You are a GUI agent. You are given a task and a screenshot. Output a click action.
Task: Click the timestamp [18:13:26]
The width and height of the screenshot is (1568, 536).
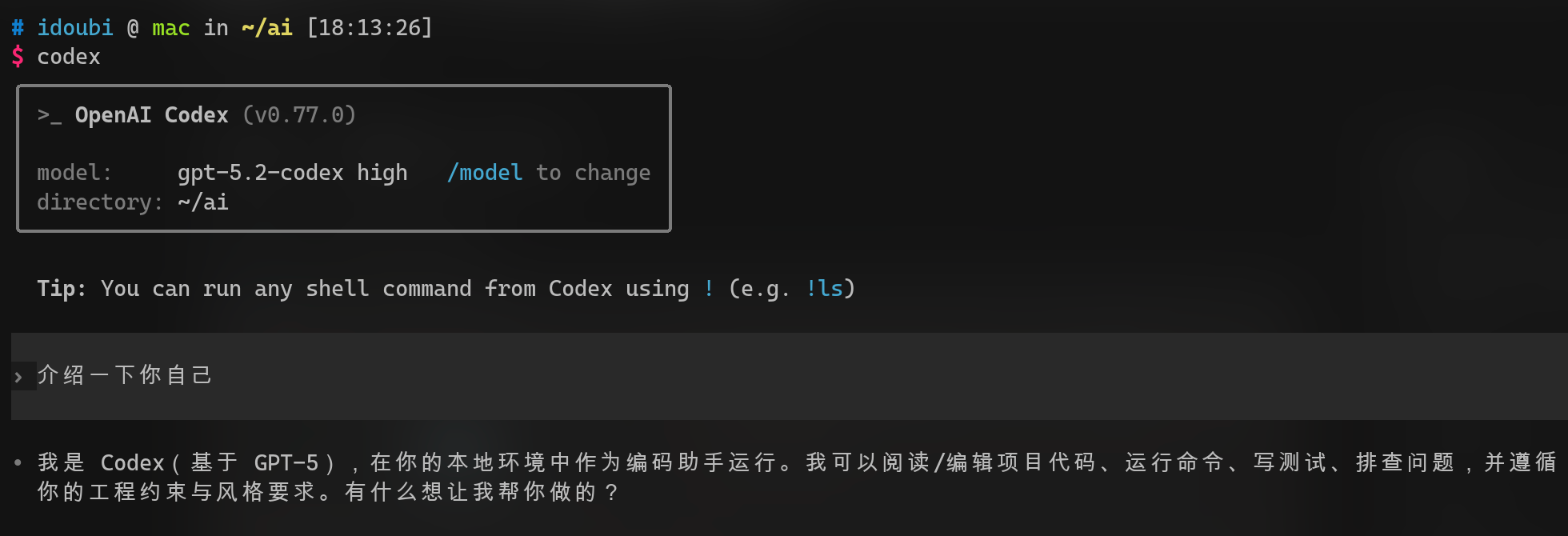(370, 28)
